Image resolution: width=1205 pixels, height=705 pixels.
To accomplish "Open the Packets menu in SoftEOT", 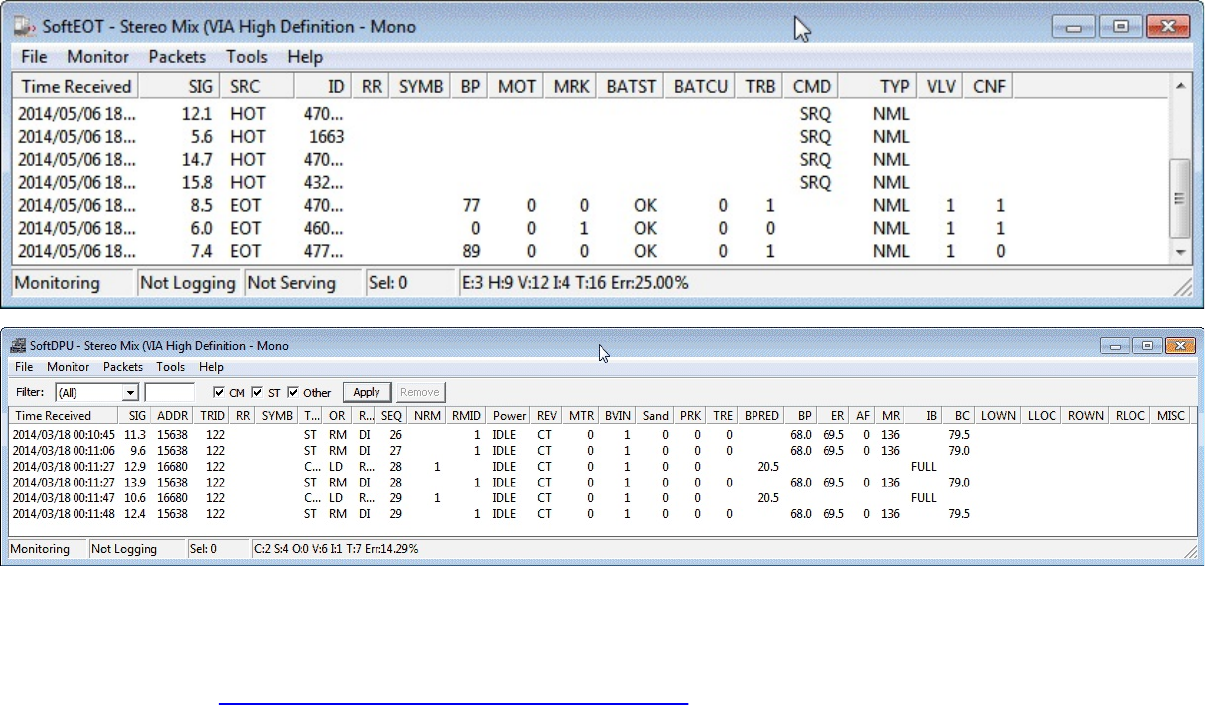I will coord(177,57).
